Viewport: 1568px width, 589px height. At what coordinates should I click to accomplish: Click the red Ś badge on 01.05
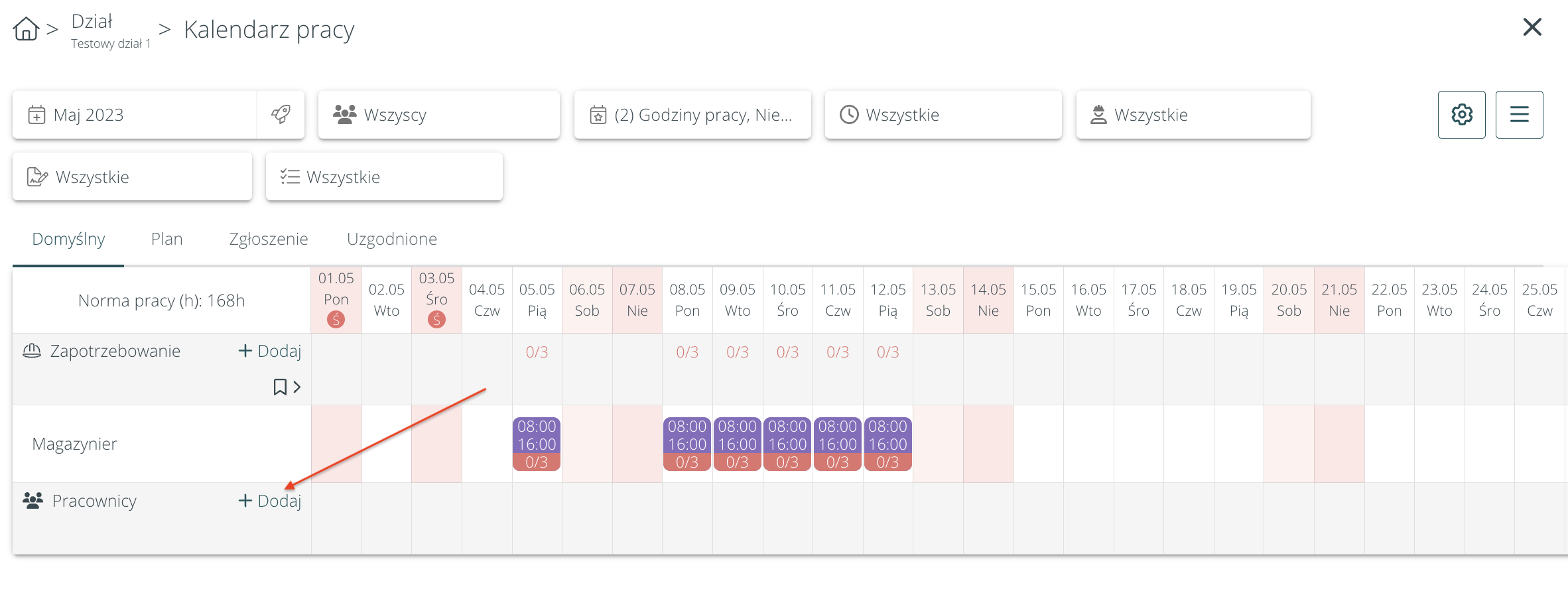(x=336, y=320)
